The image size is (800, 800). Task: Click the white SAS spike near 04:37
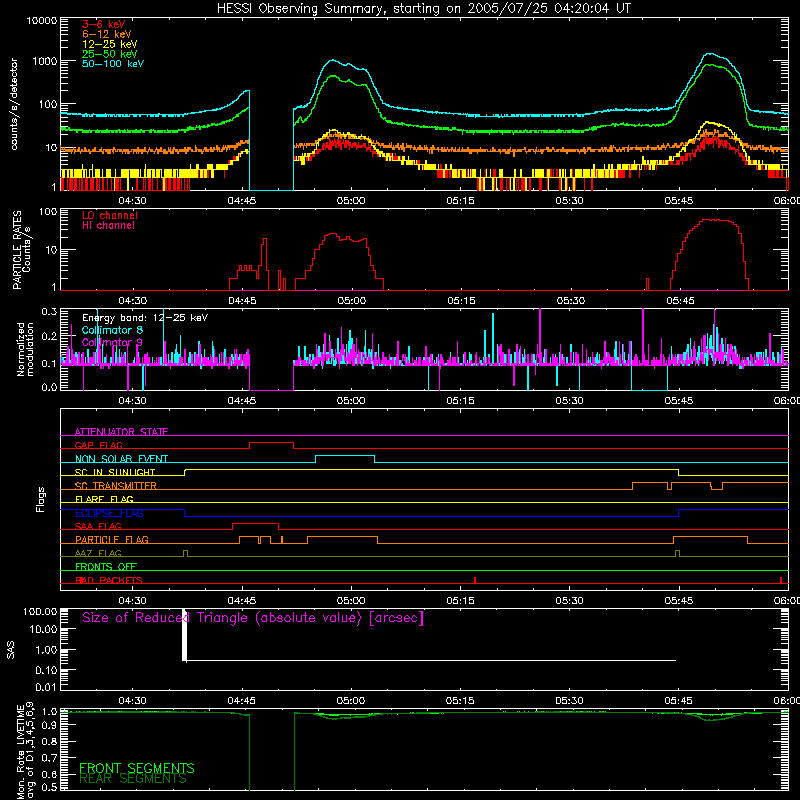pos(185,635)
